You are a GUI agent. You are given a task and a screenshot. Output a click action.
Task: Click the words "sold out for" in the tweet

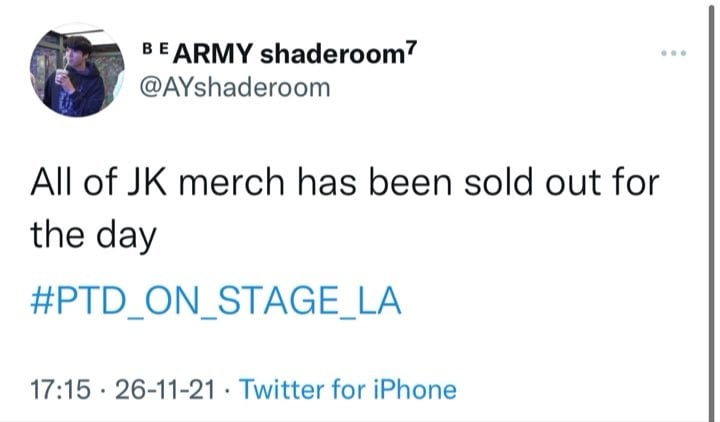pyautogui.click(x=562, y=182)
